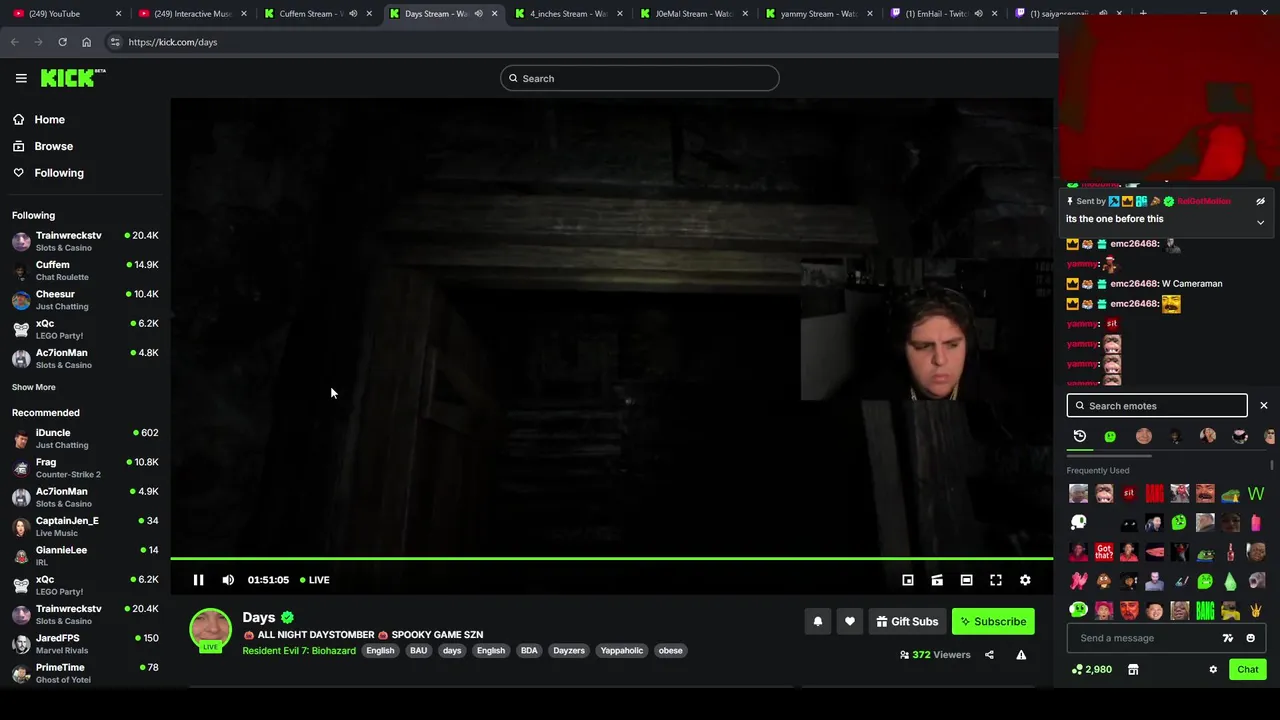Insert the green W emote
Screen dimensions: 1280x720
click(1256, 493)
